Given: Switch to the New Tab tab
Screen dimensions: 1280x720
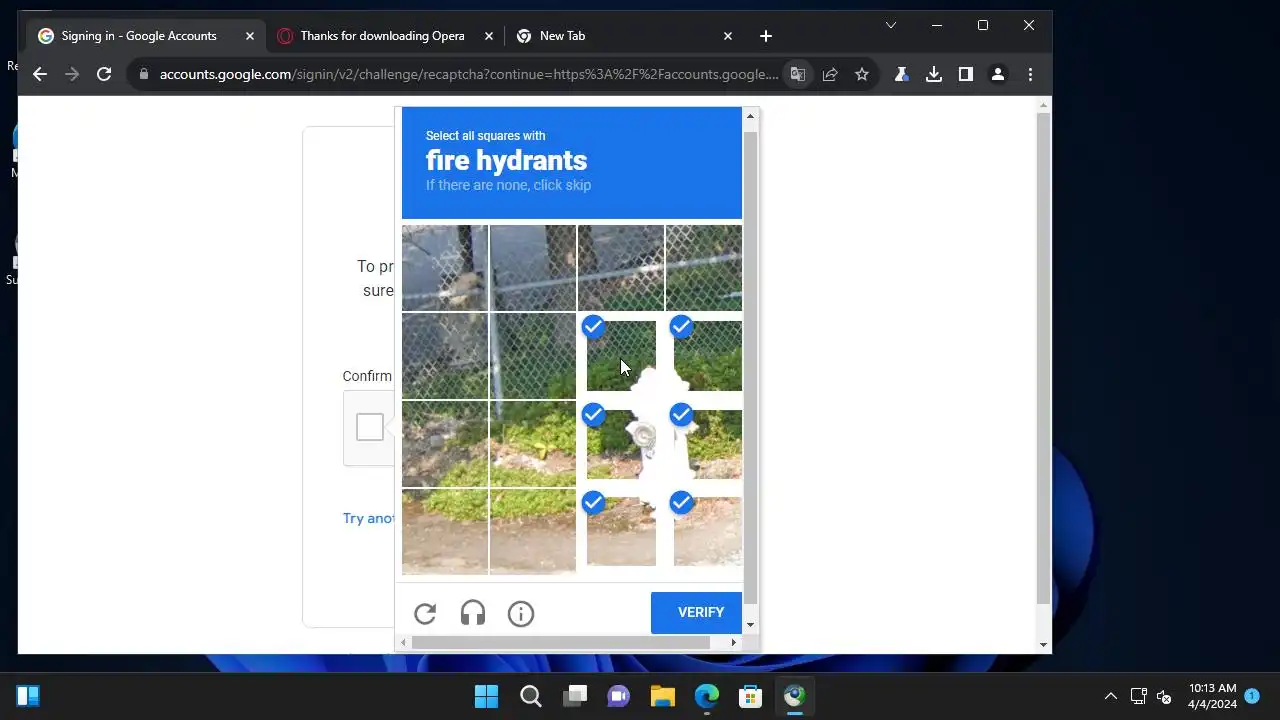Looking at the screenshot, I should click(625, 36).
